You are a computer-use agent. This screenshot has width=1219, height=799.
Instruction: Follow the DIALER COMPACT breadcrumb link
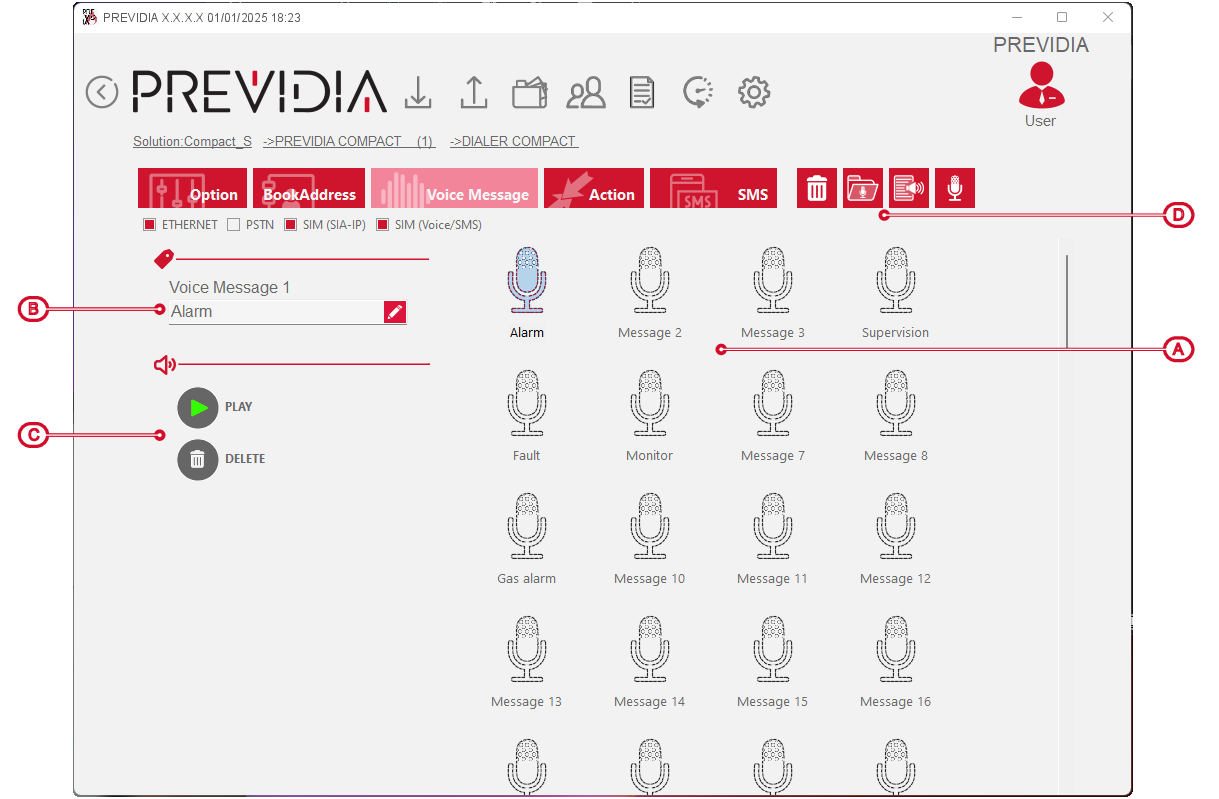click(x=514, y=141)
